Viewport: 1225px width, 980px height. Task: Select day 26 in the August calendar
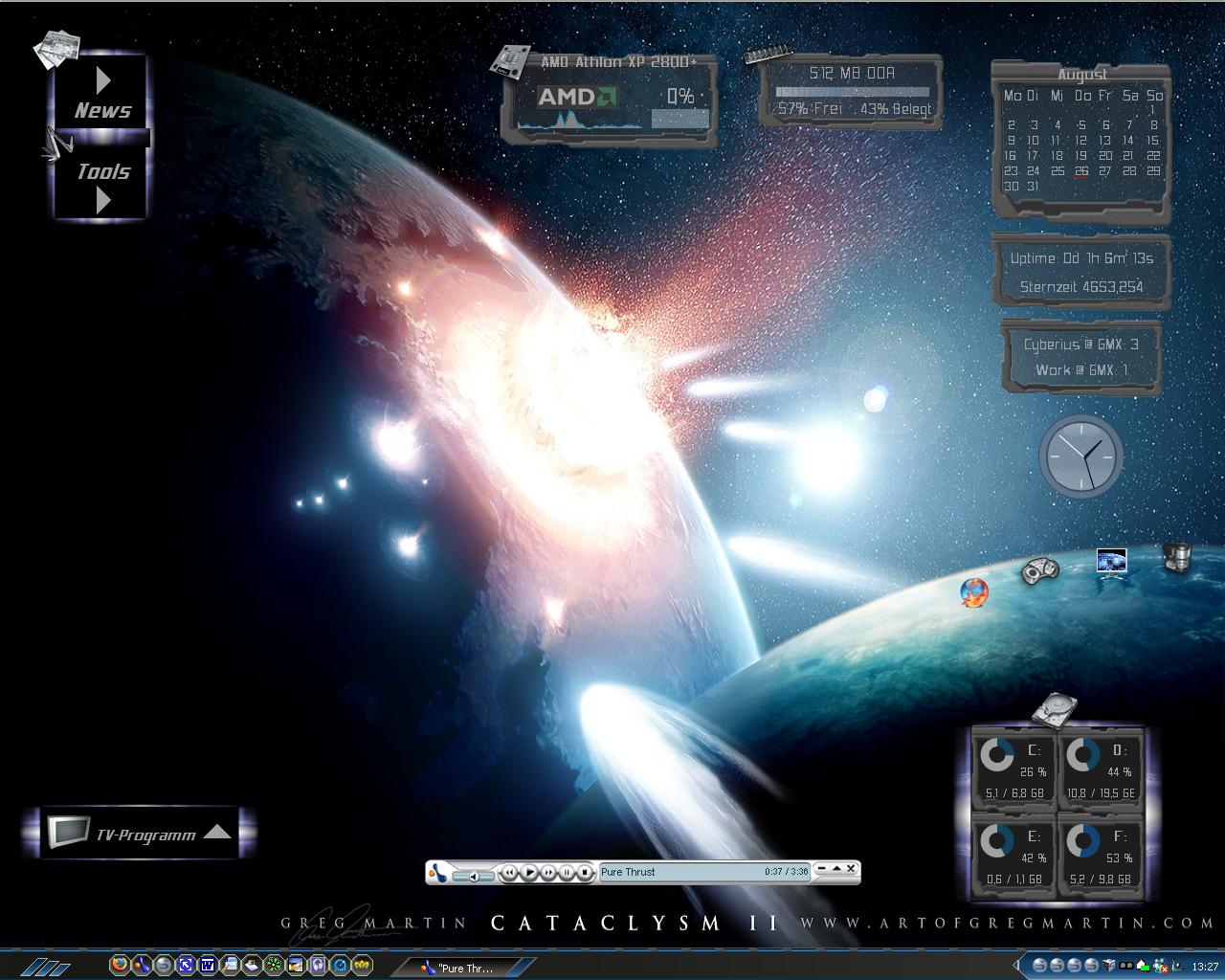tap(1081, 171)
